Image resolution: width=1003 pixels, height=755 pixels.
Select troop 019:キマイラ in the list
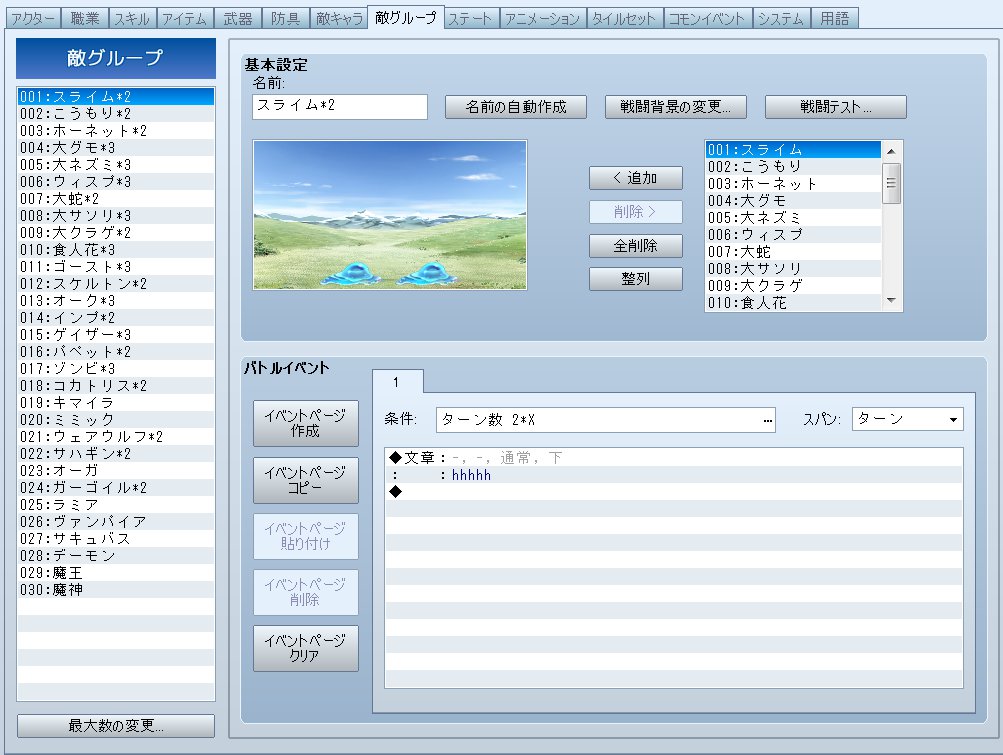tap(116, 403)
